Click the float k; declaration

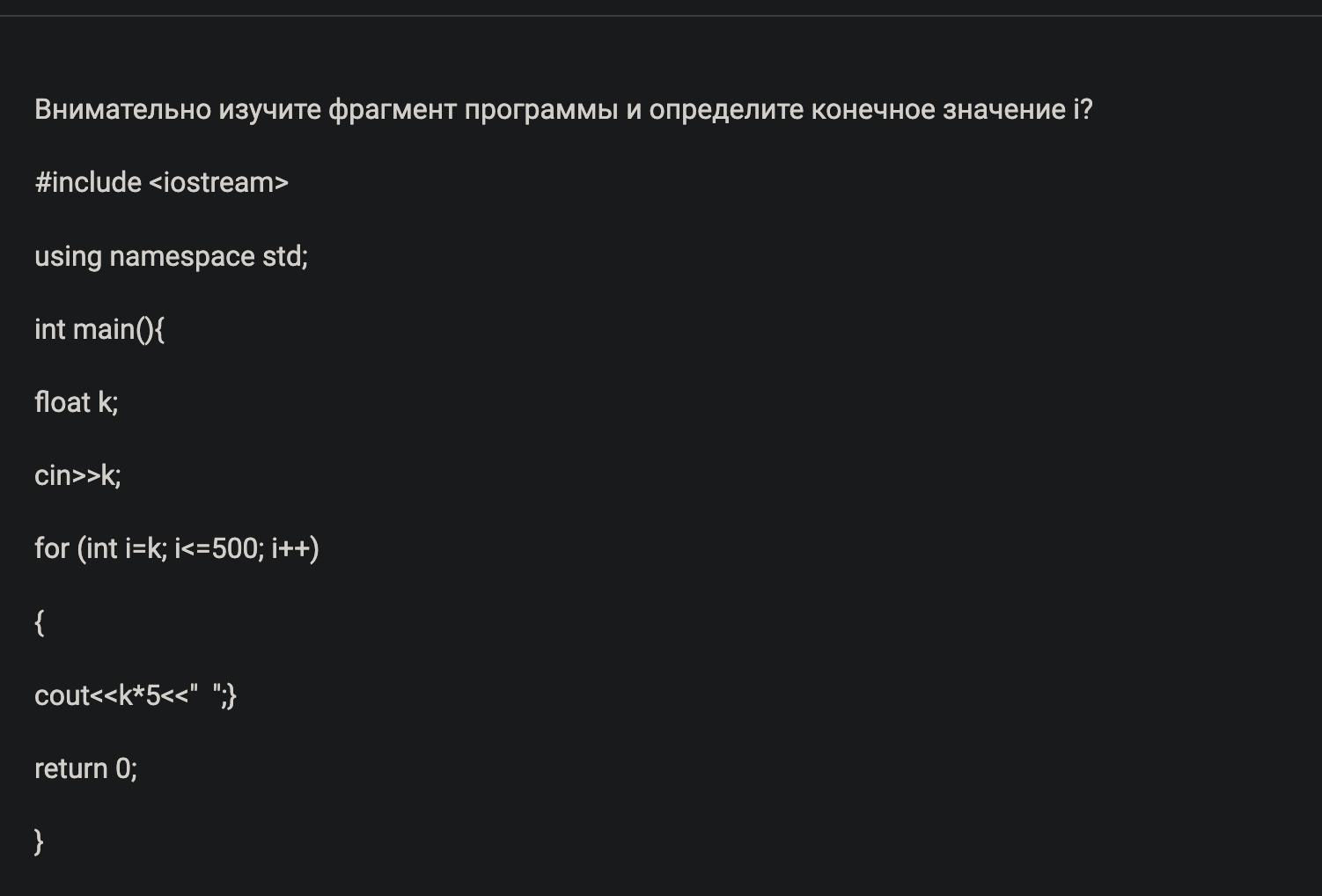[x=76, y=402]
